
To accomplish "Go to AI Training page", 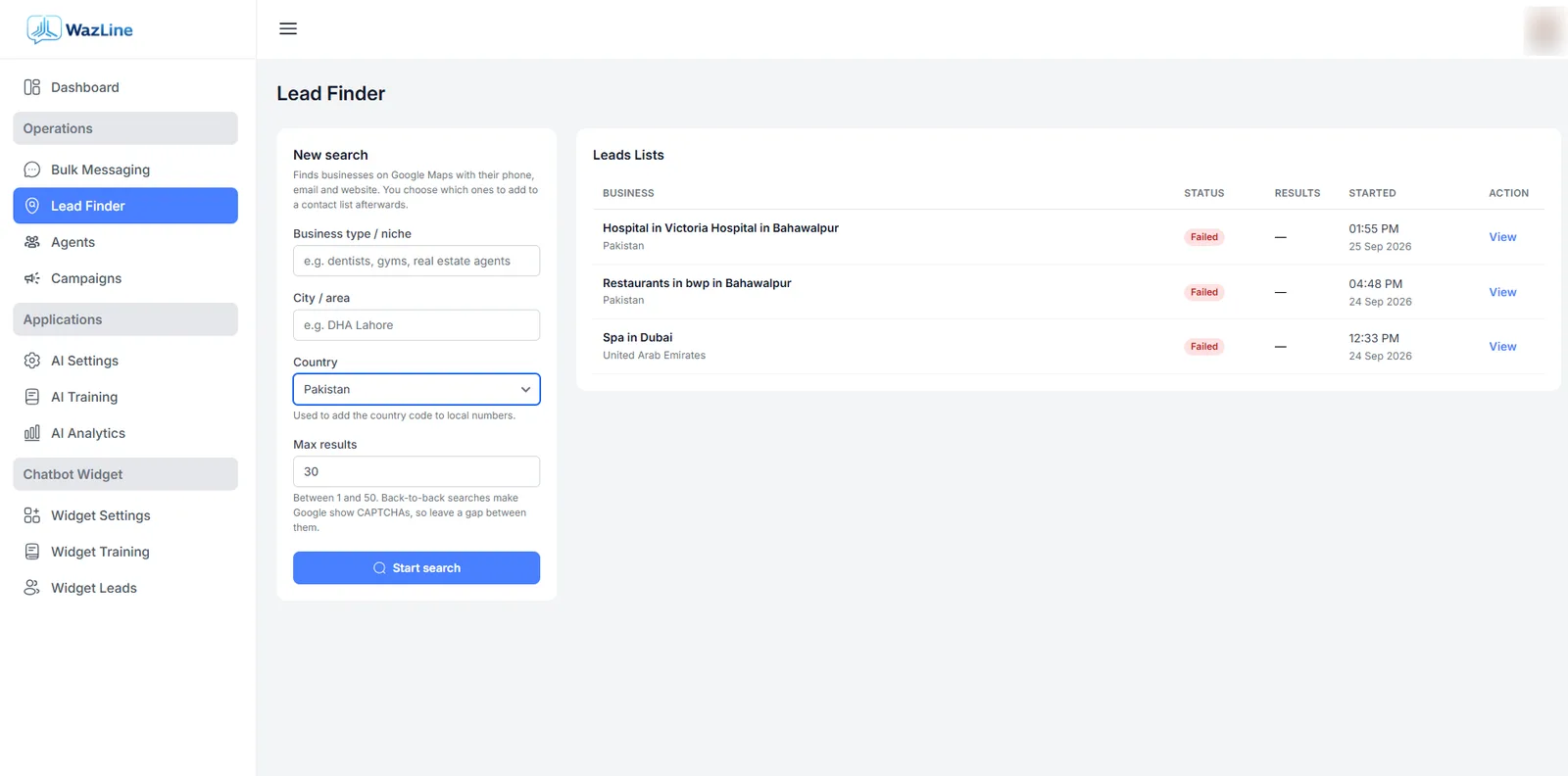I will coord(125,397).
